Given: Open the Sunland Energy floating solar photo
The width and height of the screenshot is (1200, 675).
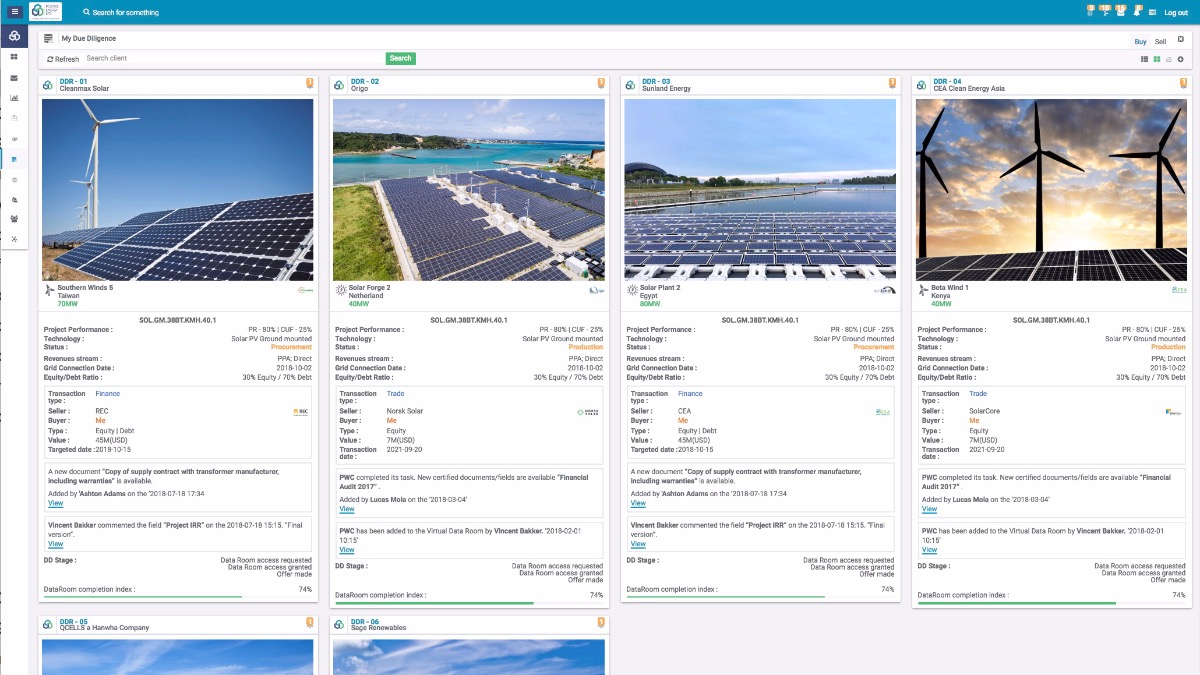Looking at the screenshot, I should pos(760,189).
